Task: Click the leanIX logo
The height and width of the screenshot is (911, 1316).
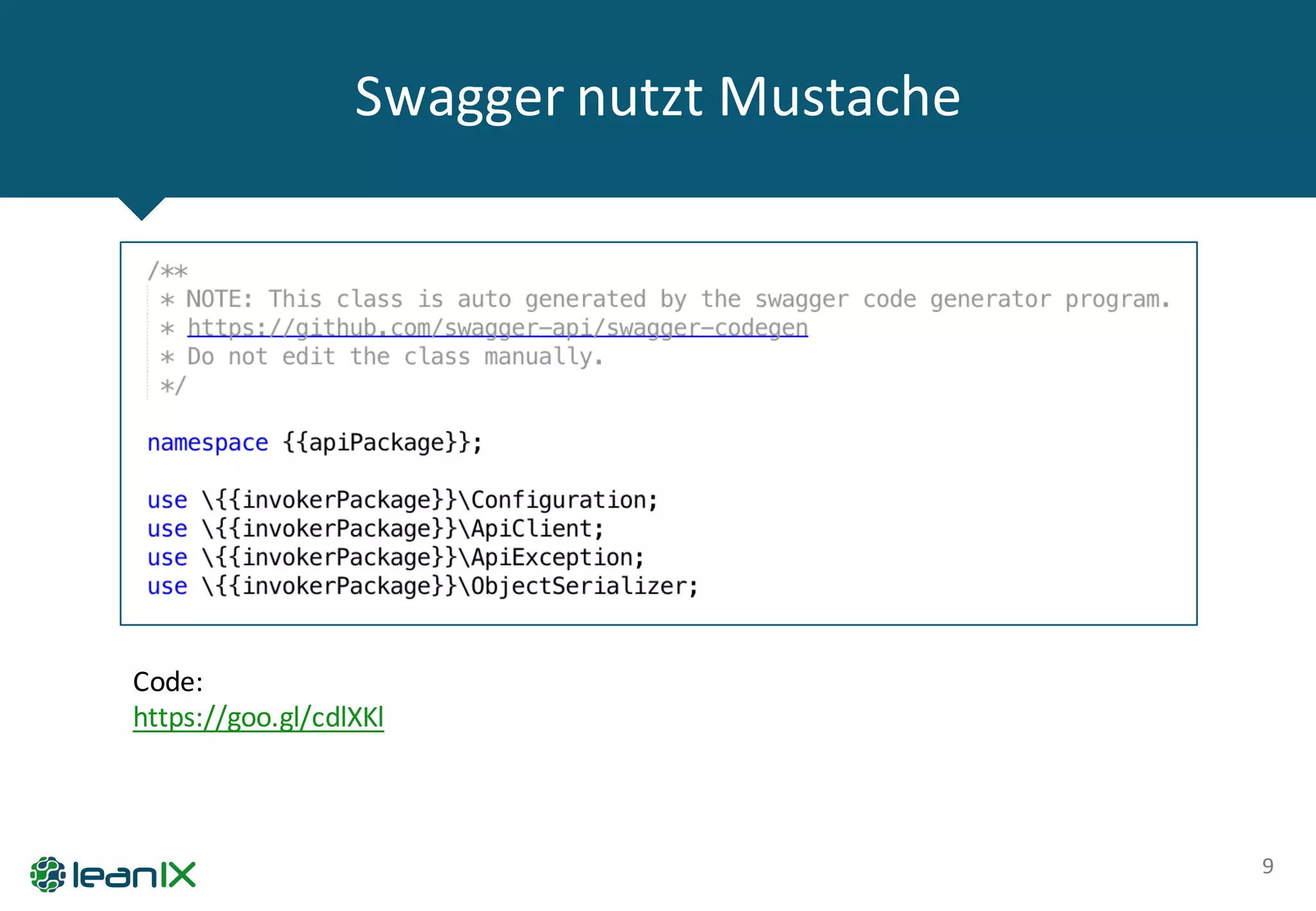Action: pos(112,874)
